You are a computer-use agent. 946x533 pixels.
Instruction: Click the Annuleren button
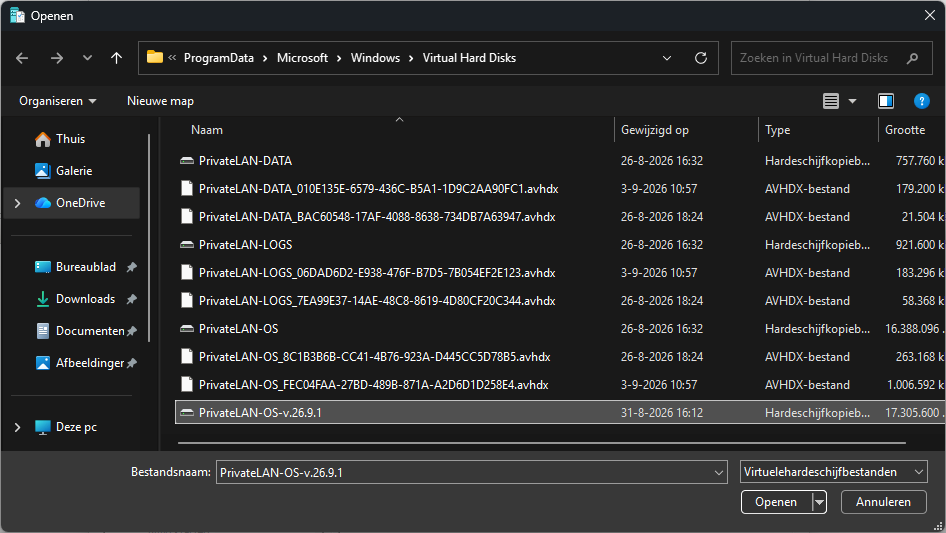point(883,502)
